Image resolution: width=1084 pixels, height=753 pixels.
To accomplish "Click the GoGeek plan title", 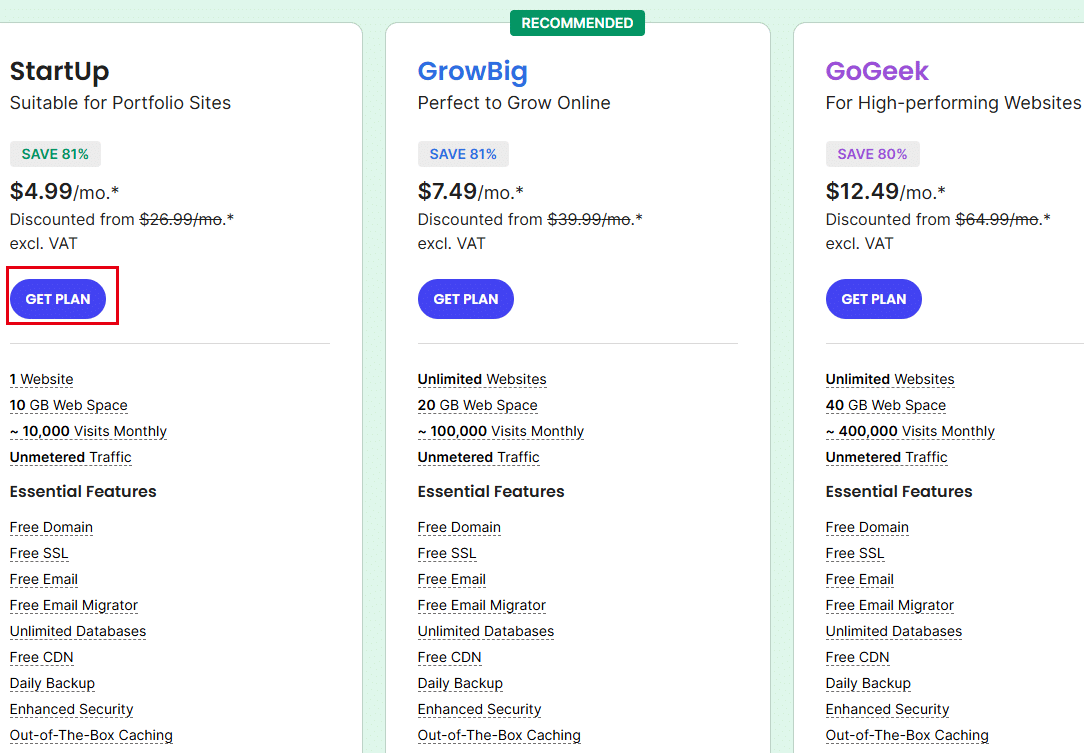I will tap(877, 71).
